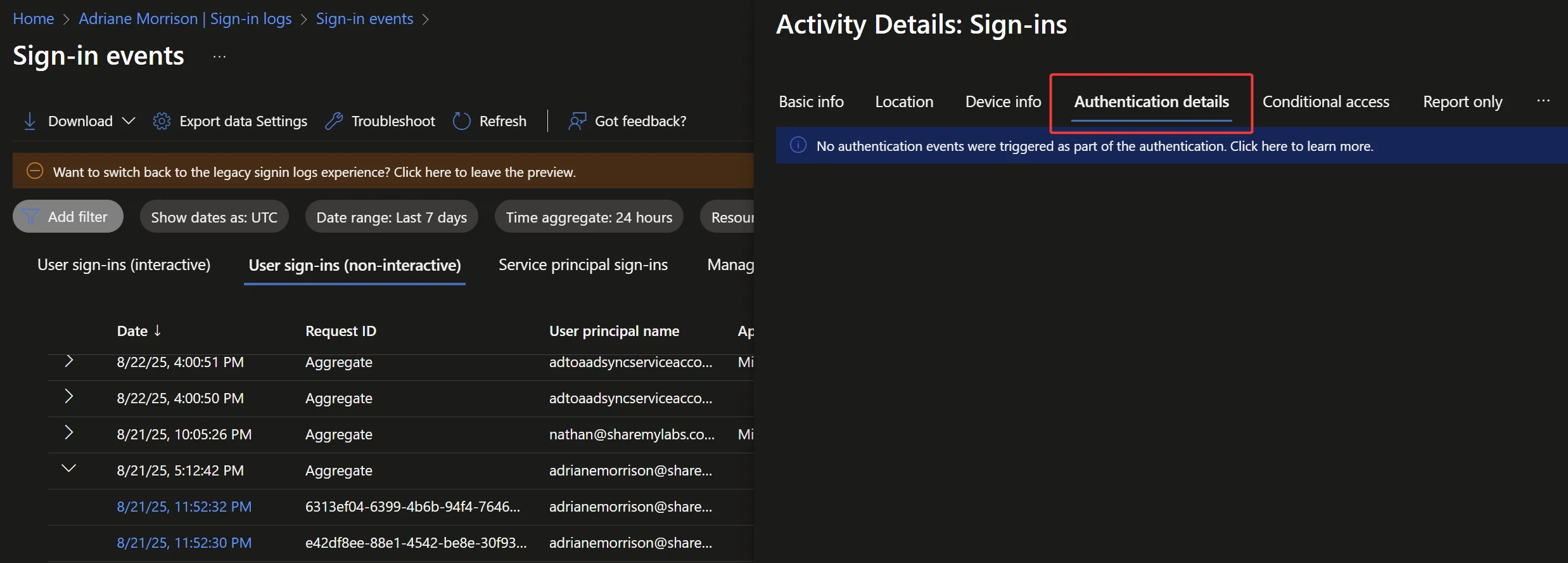Click the Got feedback person icon
Screen dimensions: 1568x563
click(577, 121)
